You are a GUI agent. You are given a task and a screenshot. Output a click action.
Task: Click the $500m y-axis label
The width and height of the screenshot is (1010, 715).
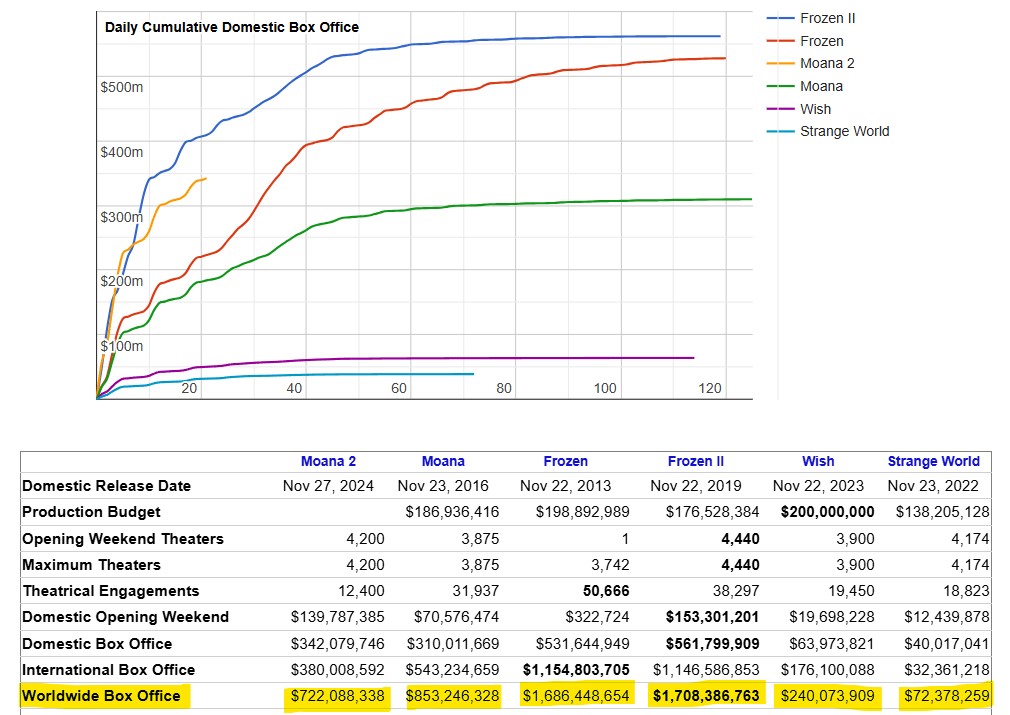click(x=121, y=87)
